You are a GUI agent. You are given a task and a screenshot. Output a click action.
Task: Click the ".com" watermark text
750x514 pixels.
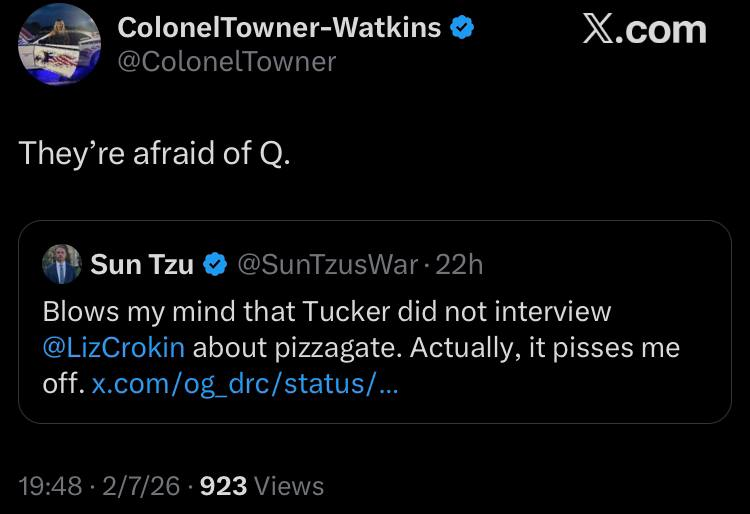(x=662, y=30)
